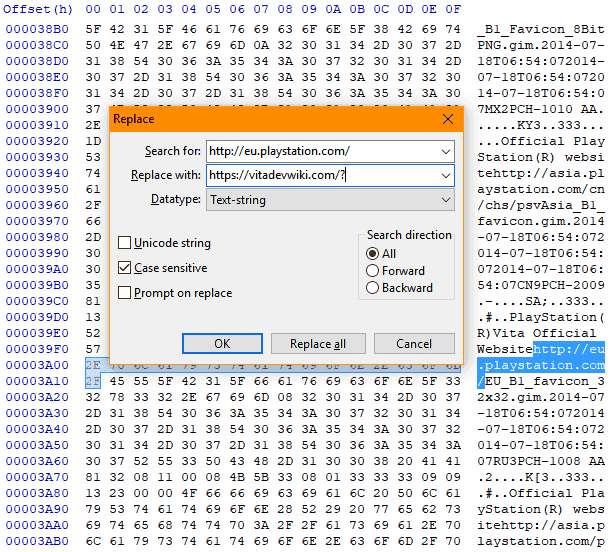Open the Datatype Text-string combo box
The image size is (615, 552).
pyautogui.click(x=330, y=200)
